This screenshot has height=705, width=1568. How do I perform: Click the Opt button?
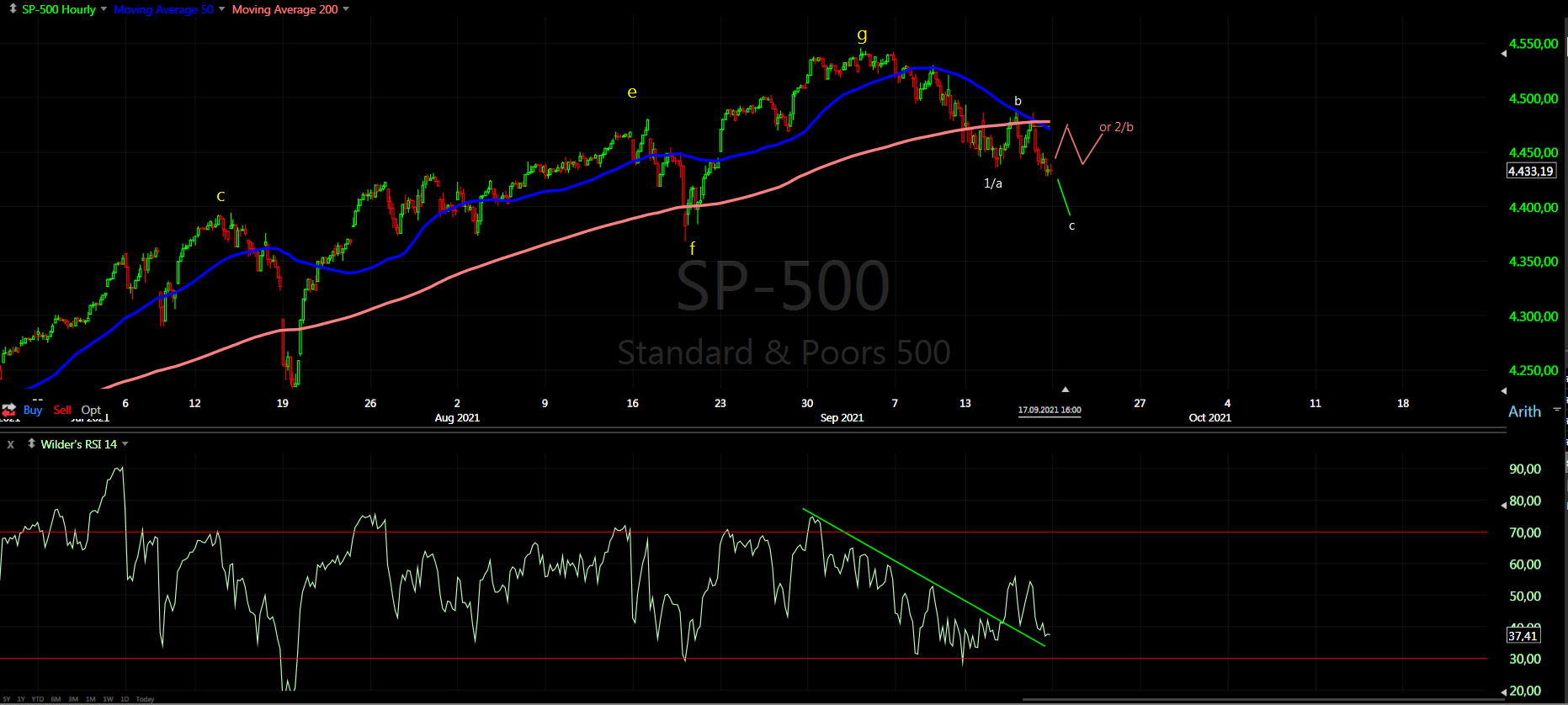[91, 410]
